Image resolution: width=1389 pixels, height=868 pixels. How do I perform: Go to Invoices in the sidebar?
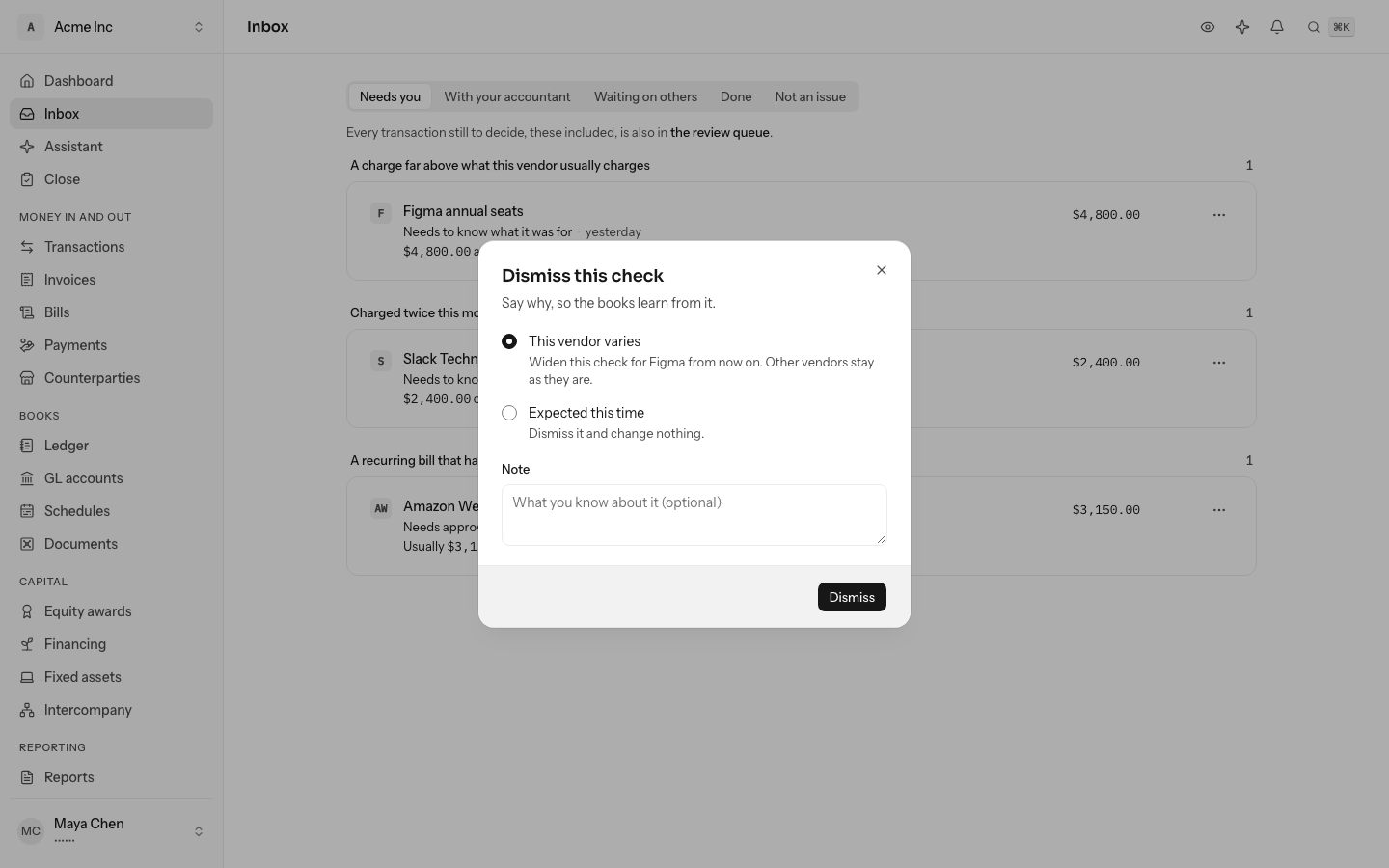112,280
